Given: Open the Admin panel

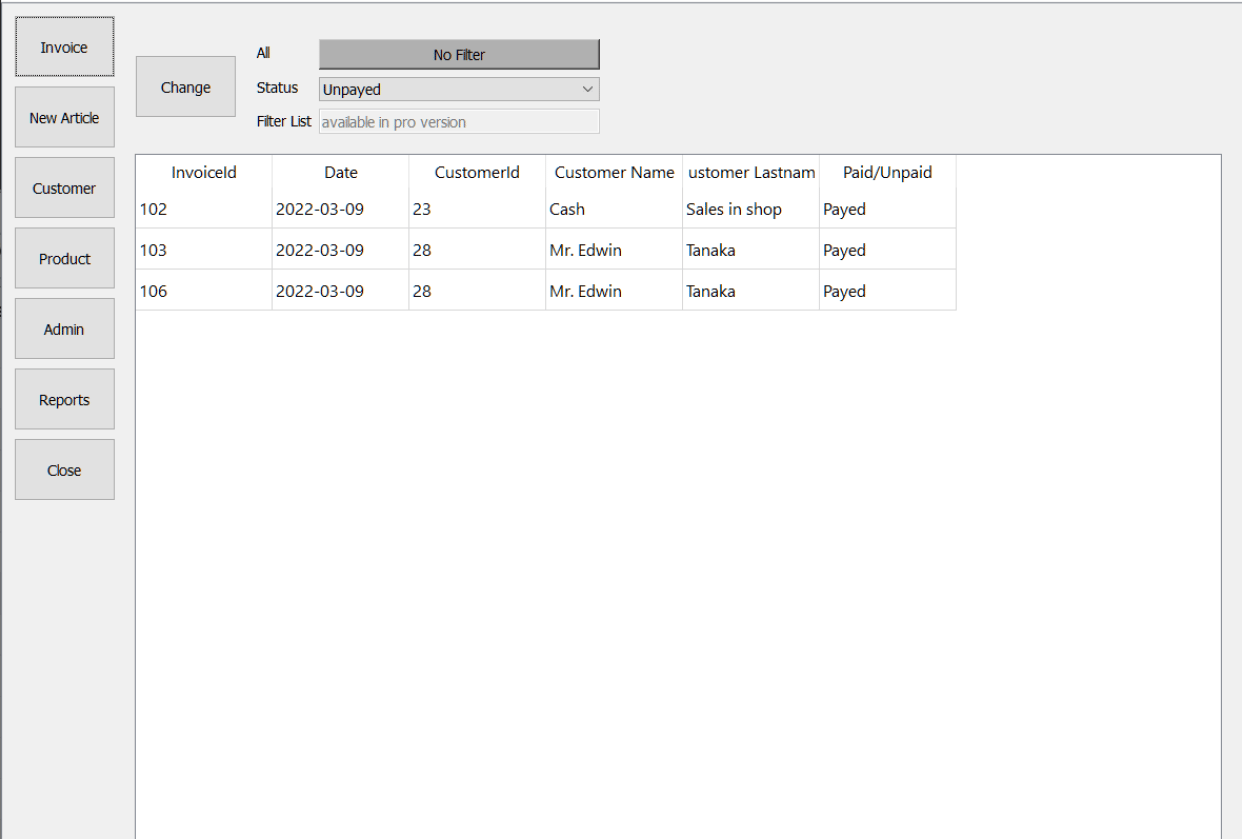Looking at the screenshot, I should [x=64, y=328].
